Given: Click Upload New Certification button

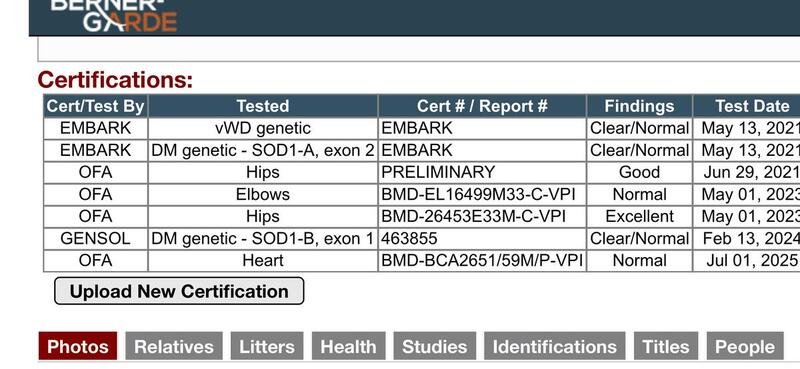Looking at the screenshot, I should tap(179, 291).
